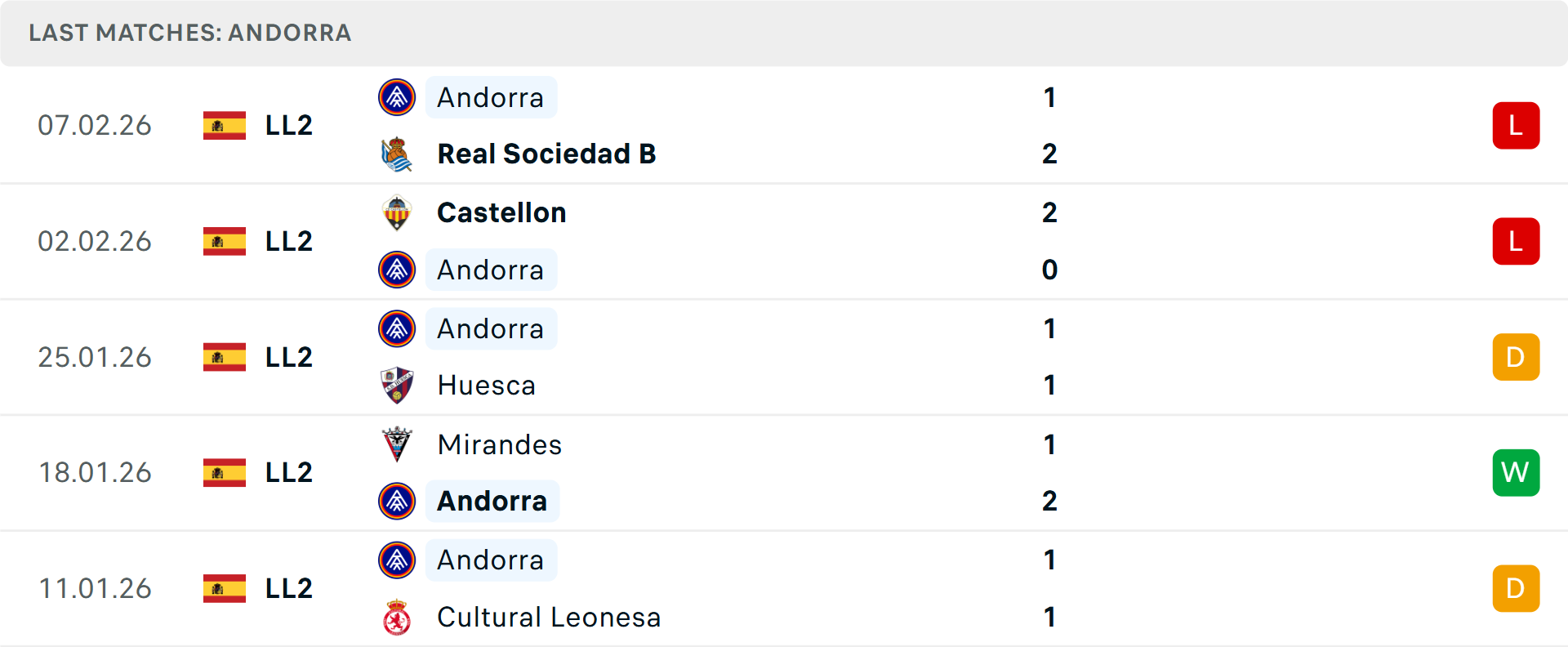The image size is (1568, 647).
Task: Click the 11.01.26 match date
Action: (x=95, y=588)
